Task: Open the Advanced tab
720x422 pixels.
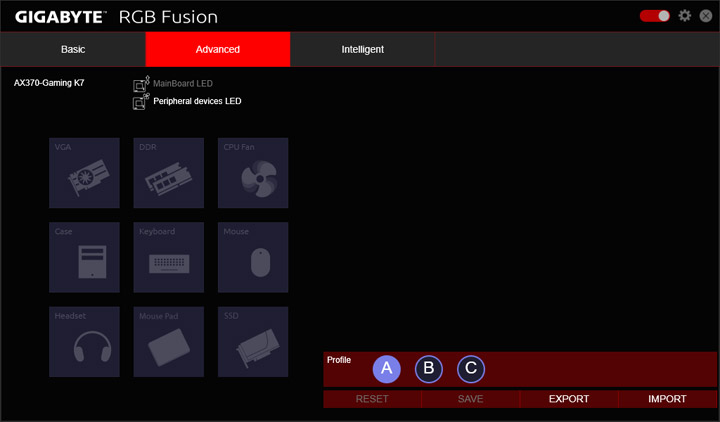Action: click(218, 50)
